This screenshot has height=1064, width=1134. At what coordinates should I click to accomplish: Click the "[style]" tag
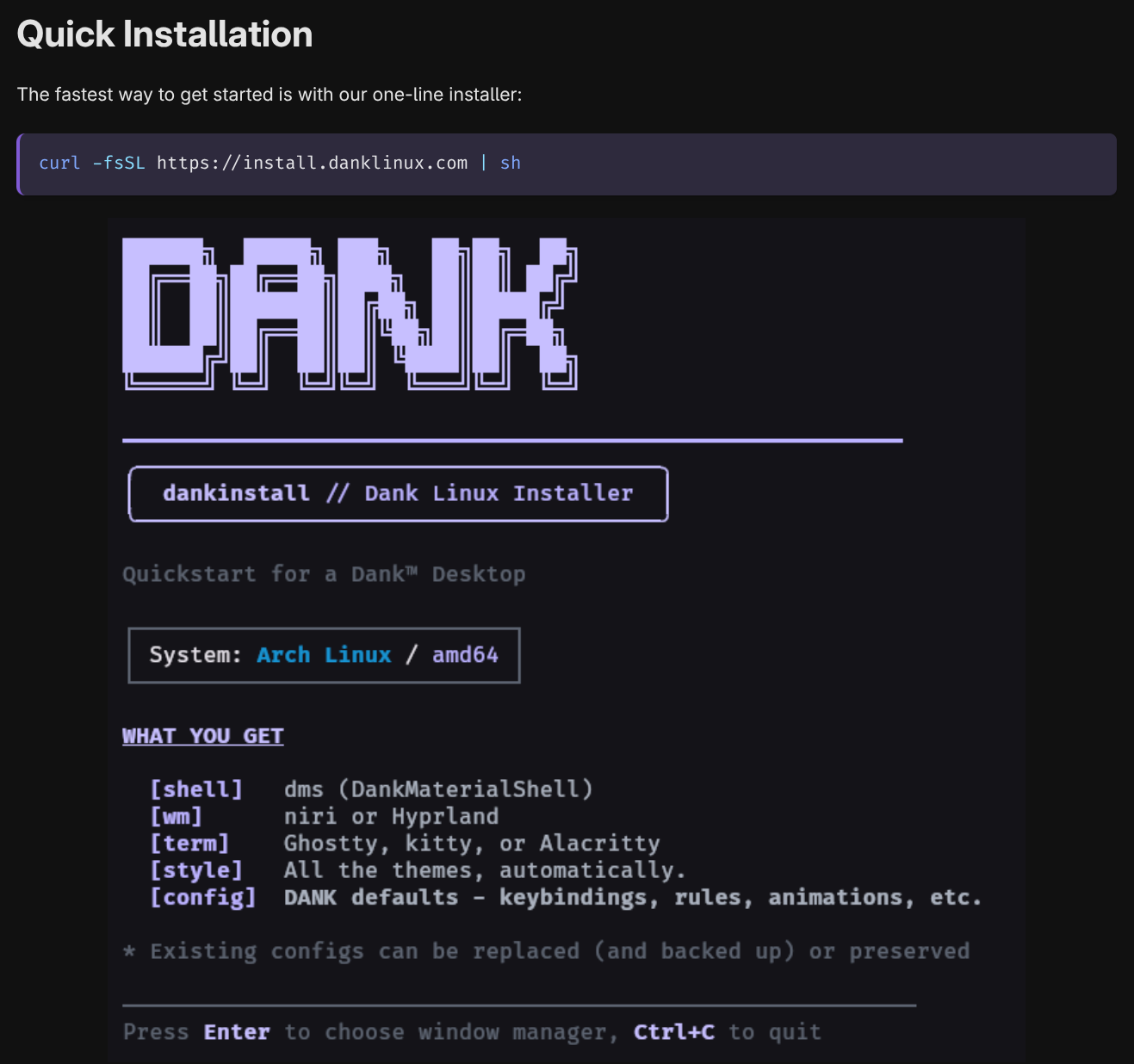196,870
